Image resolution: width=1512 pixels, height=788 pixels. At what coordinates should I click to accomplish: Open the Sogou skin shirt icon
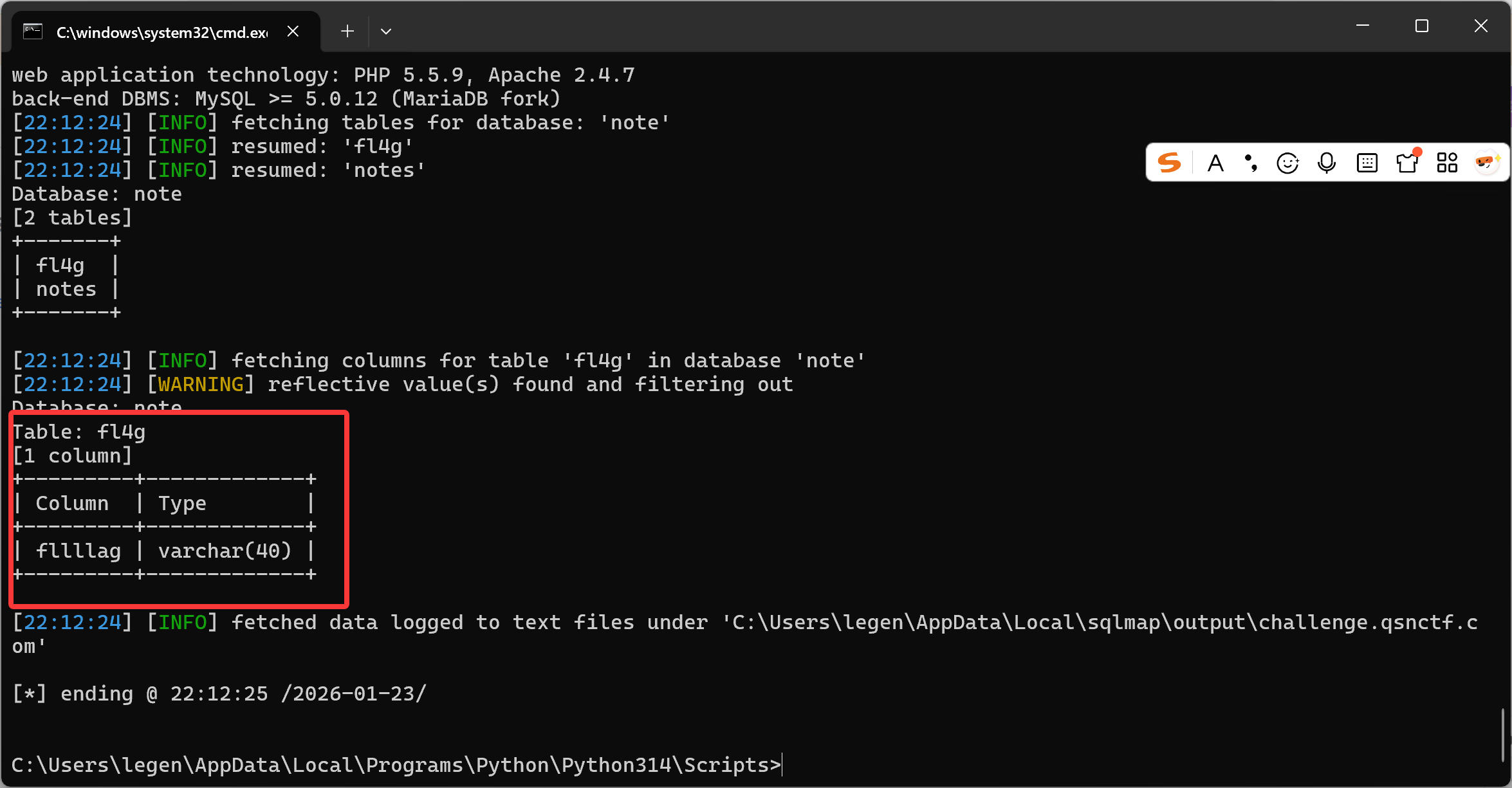coord(1407,163)
